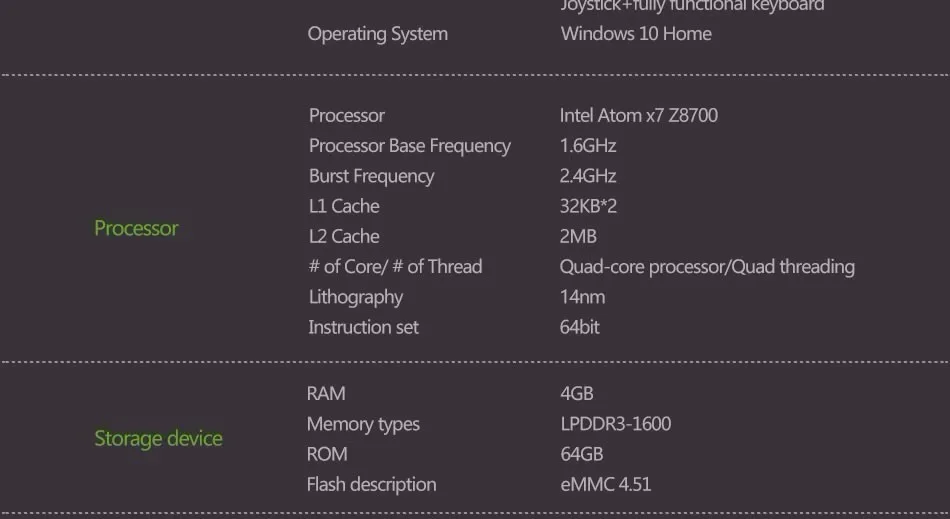950x519 pixels.
Task: Click the 4GB RAM value
Action: pyautogui.click(x=577, y=394)
